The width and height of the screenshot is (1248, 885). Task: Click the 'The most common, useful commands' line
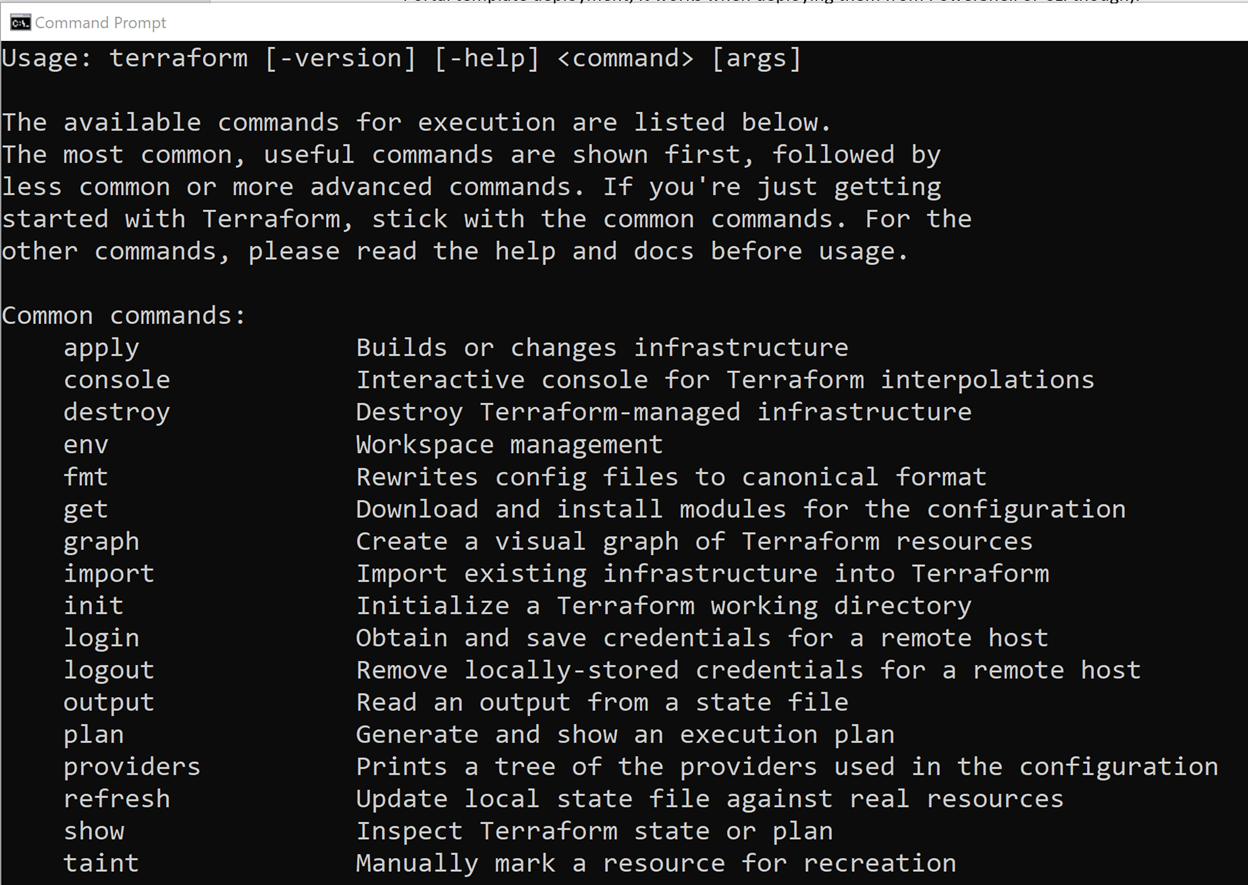tap(471, 155)
